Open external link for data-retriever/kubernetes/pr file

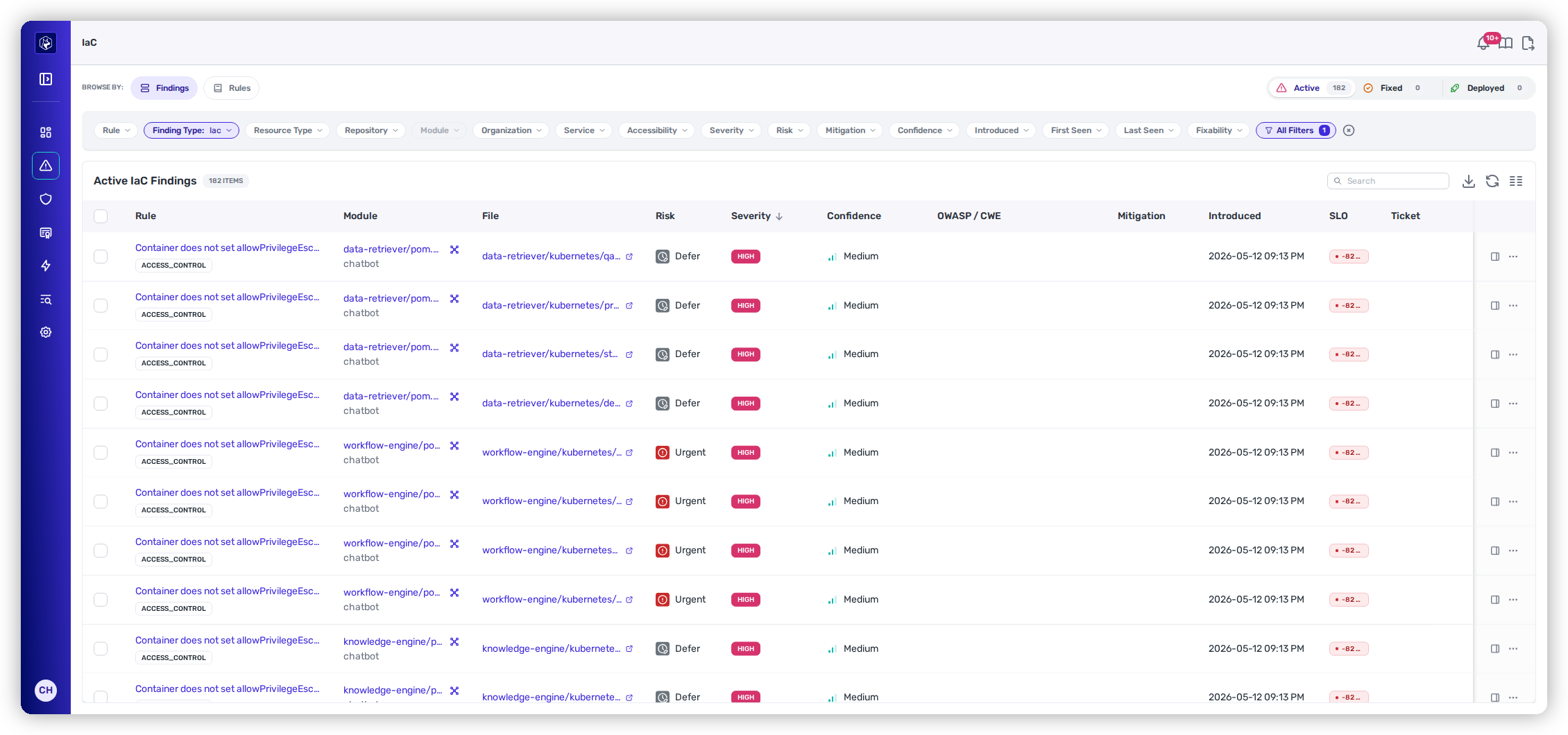[629, 306]
